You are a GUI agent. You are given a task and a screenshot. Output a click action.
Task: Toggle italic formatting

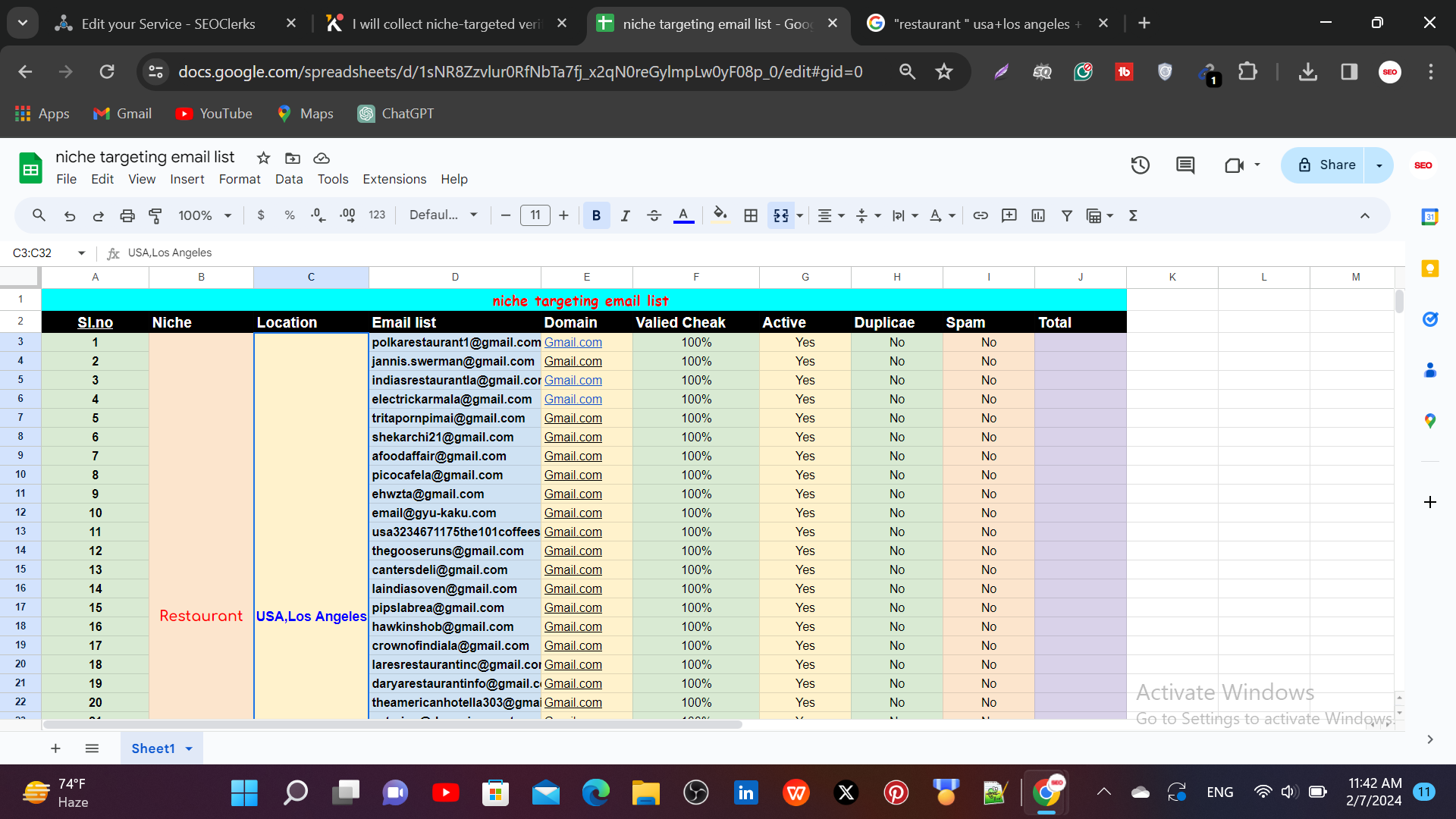point(625,216)
